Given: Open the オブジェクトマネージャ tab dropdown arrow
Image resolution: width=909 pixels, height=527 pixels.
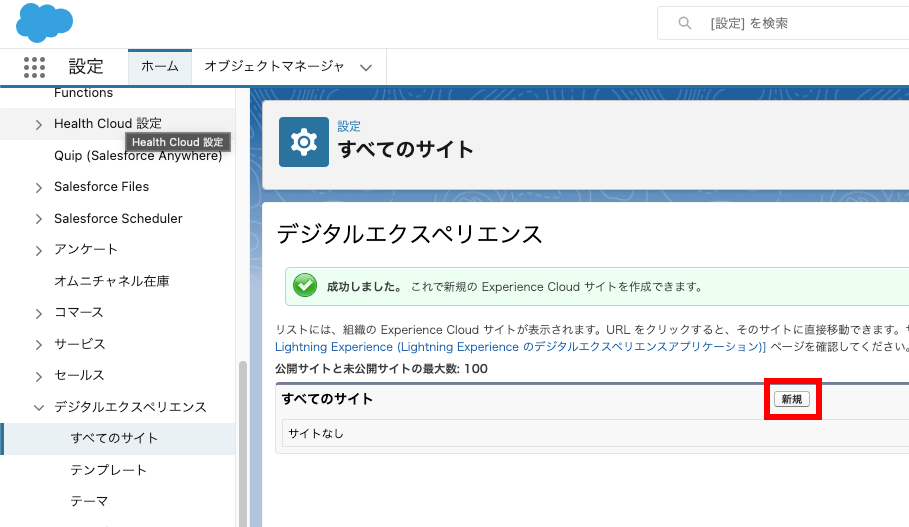Looking at the screenshot, I should 366,67.
